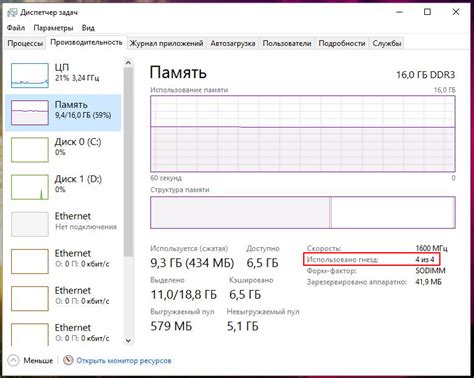Image resolution: width=474 pixels, height=378 pixels.
Task: Open the Открыть монитор ресурсов link
Action: (124, 360)
